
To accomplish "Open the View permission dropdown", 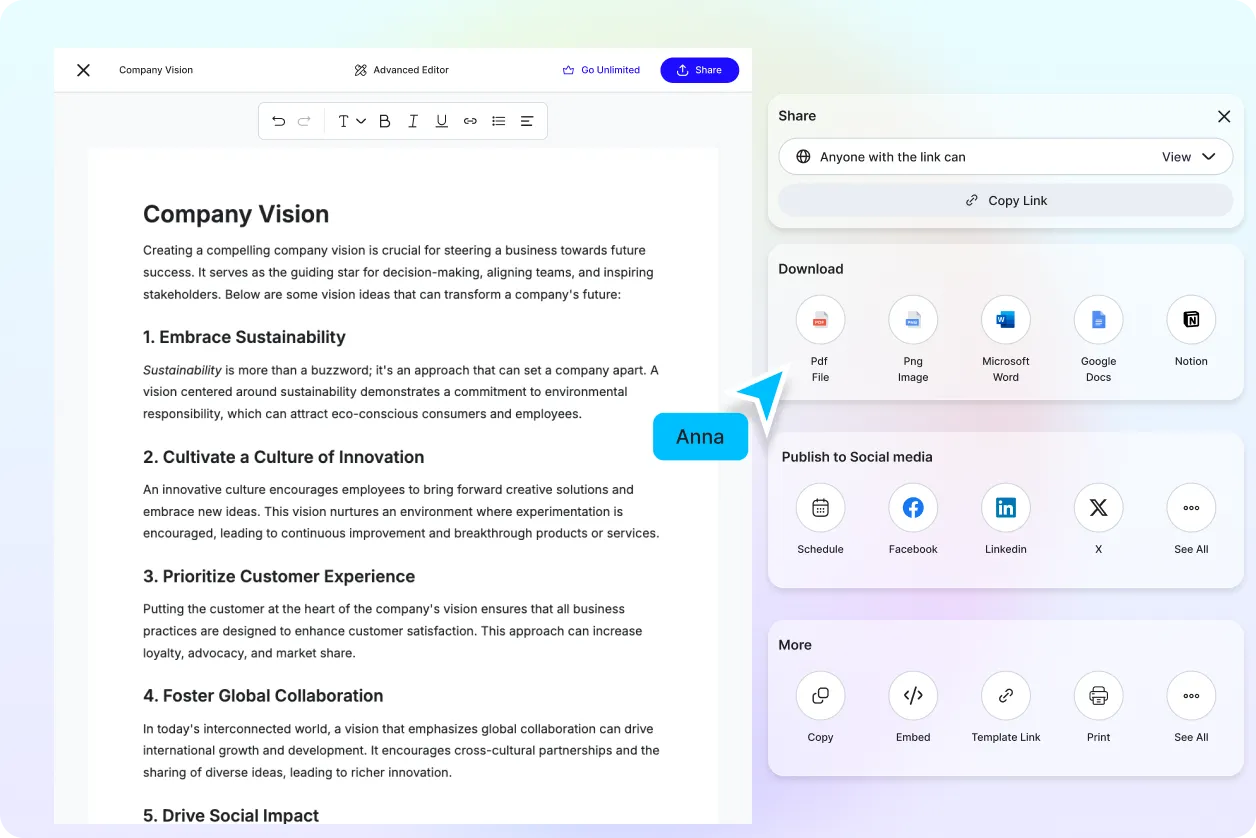I will [1188, 157].
